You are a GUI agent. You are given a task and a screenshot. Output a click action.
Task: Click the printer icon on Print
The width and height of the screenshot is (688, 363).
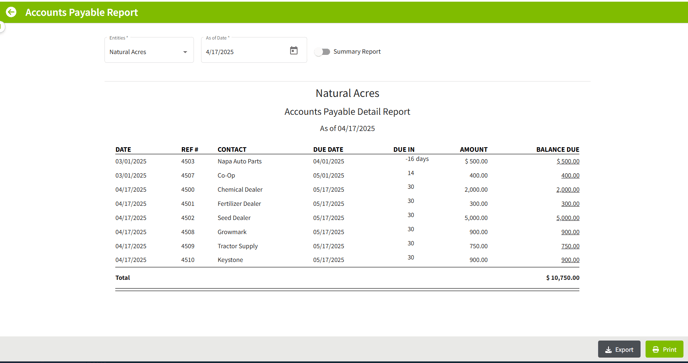tap(656, 350)
